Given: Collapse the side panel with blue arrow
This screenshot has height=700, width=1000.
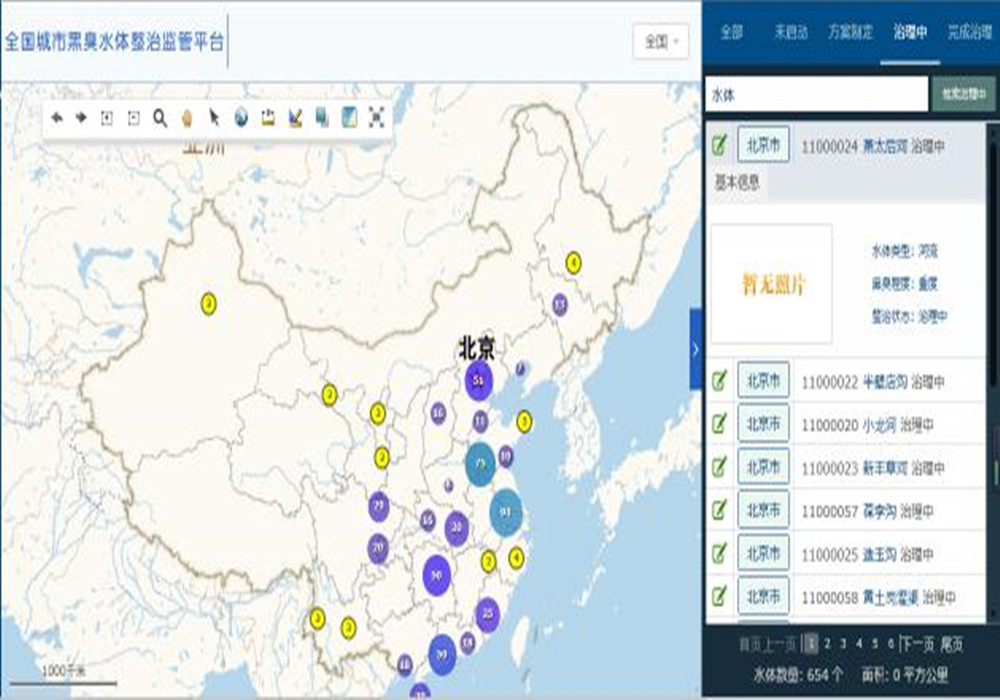Looking at the screenshot, I should tap(696, 349).
